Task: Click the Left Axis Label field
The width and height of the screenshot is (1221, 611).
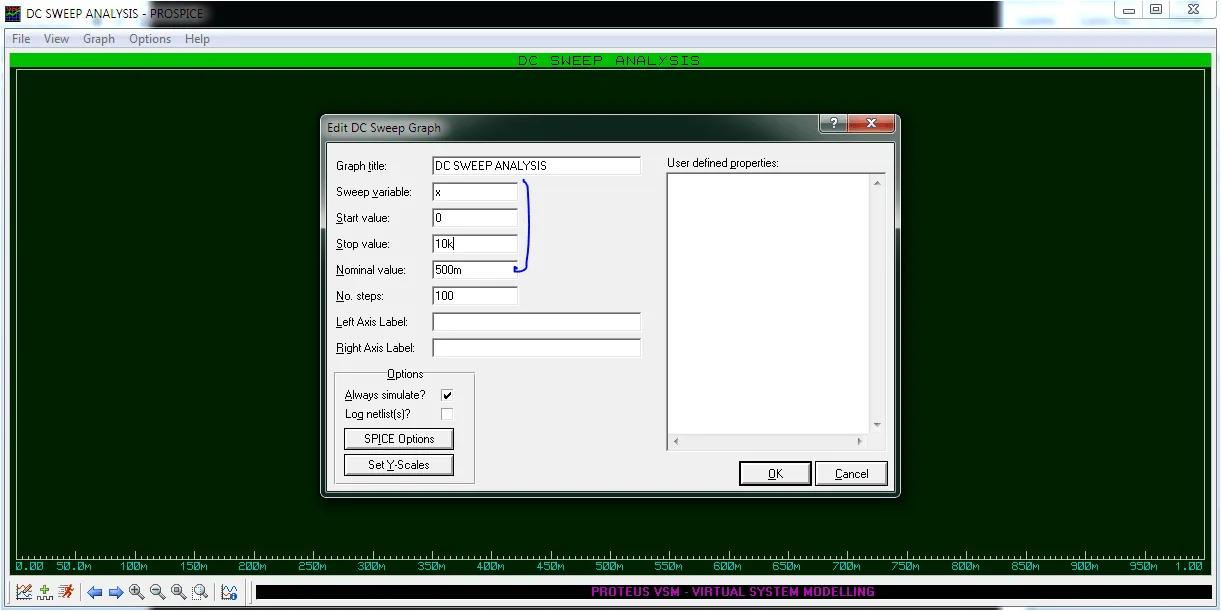Action: coord(536,322)
